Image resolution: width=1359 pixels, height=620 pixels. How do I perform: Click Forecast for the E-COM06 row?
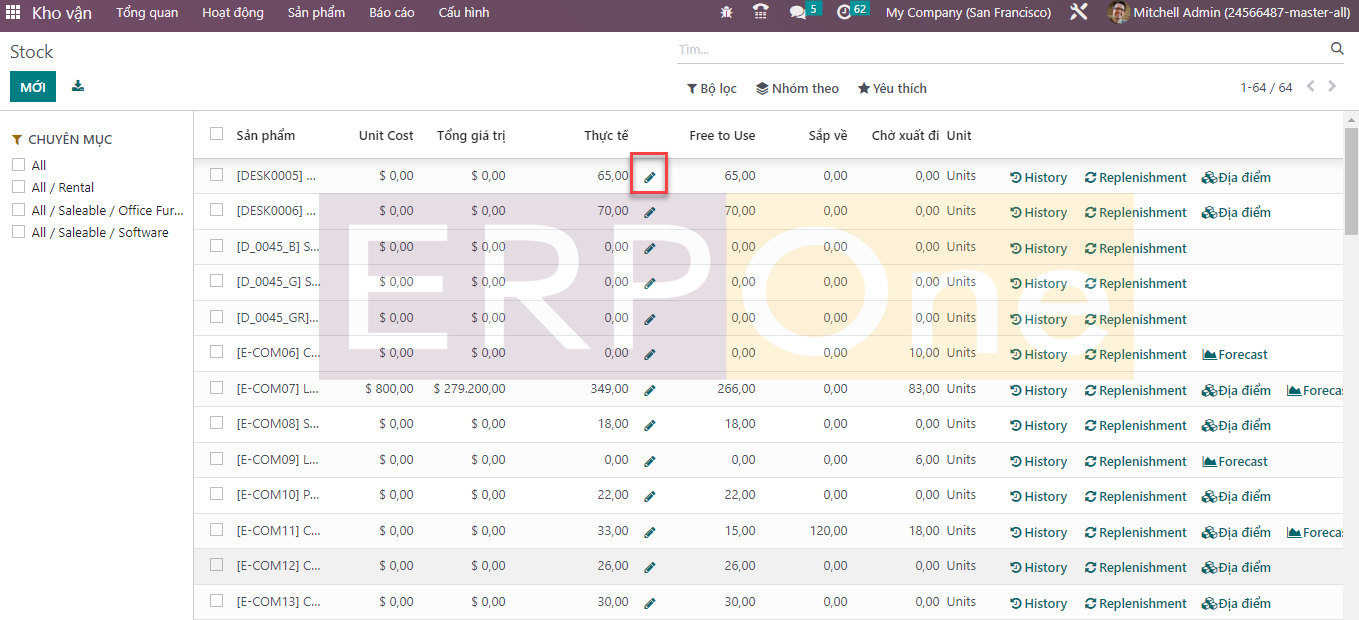click(1235, 354)
